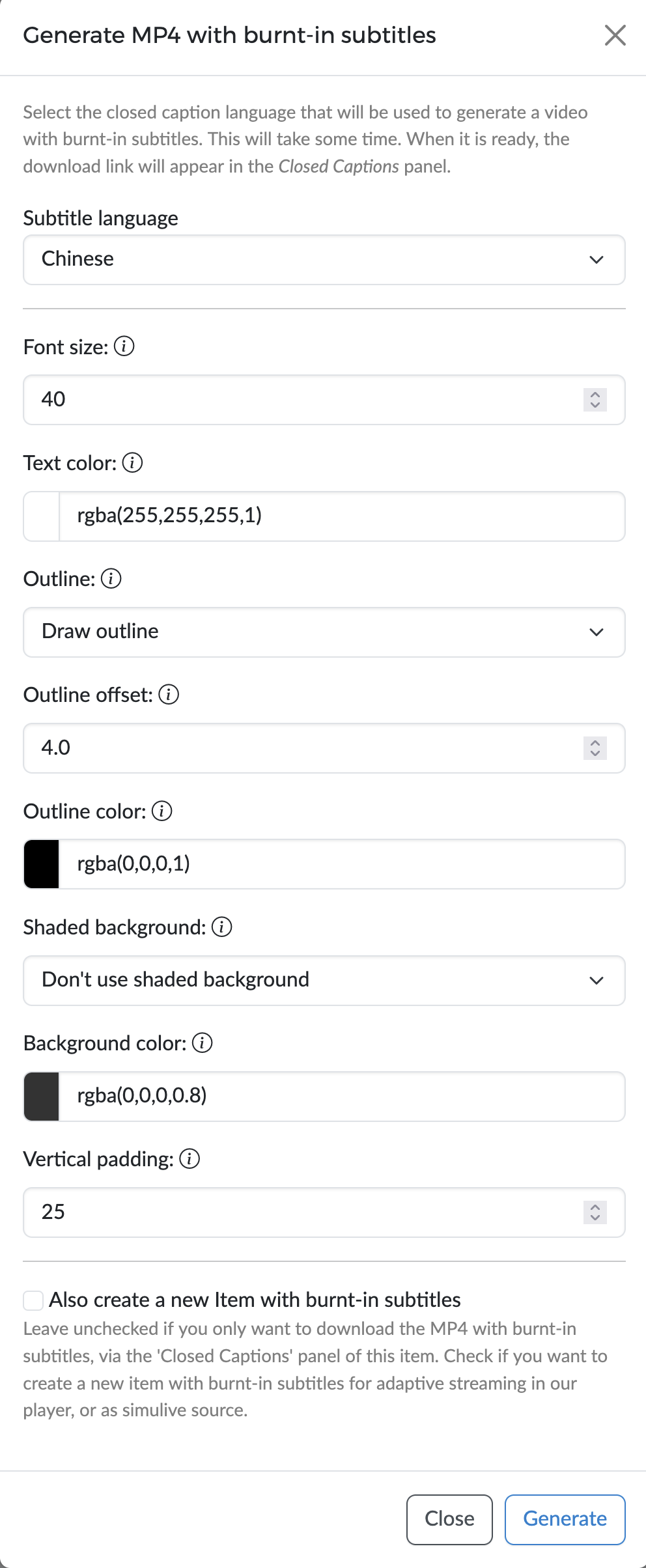Viewport: 646px width, 1568px height.
Task: Open the Subtitle language dropdown
Action: tap(324, 260)
